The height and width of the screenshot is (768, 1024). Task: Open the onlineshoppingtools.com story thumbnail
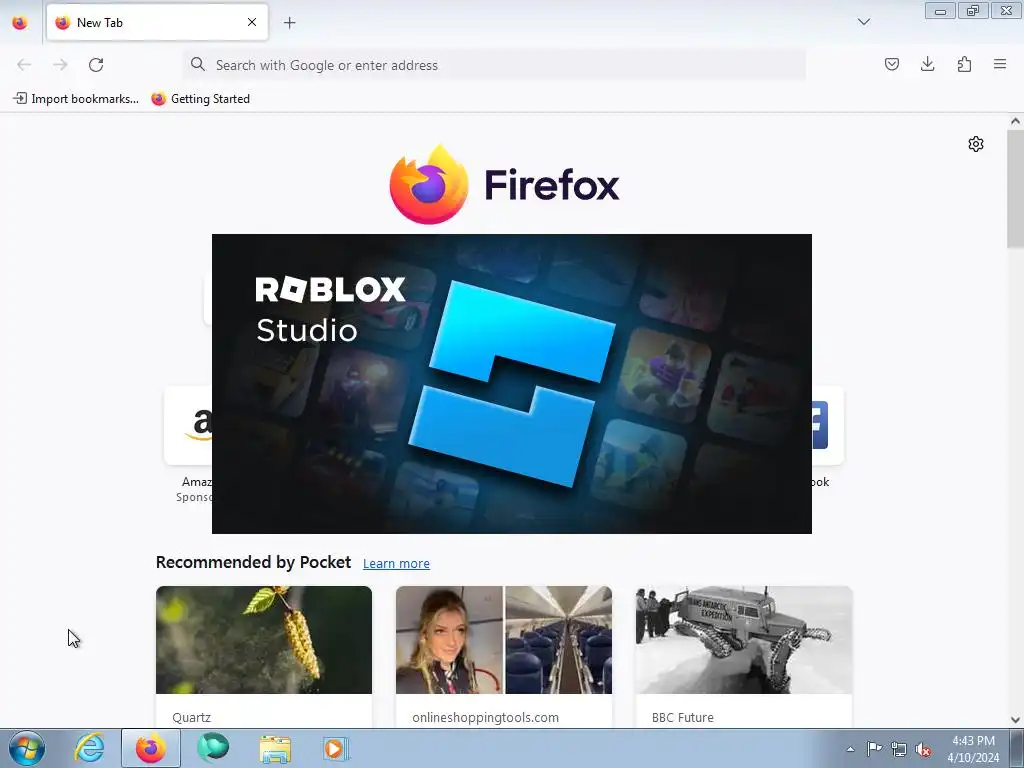click(504, 640)
